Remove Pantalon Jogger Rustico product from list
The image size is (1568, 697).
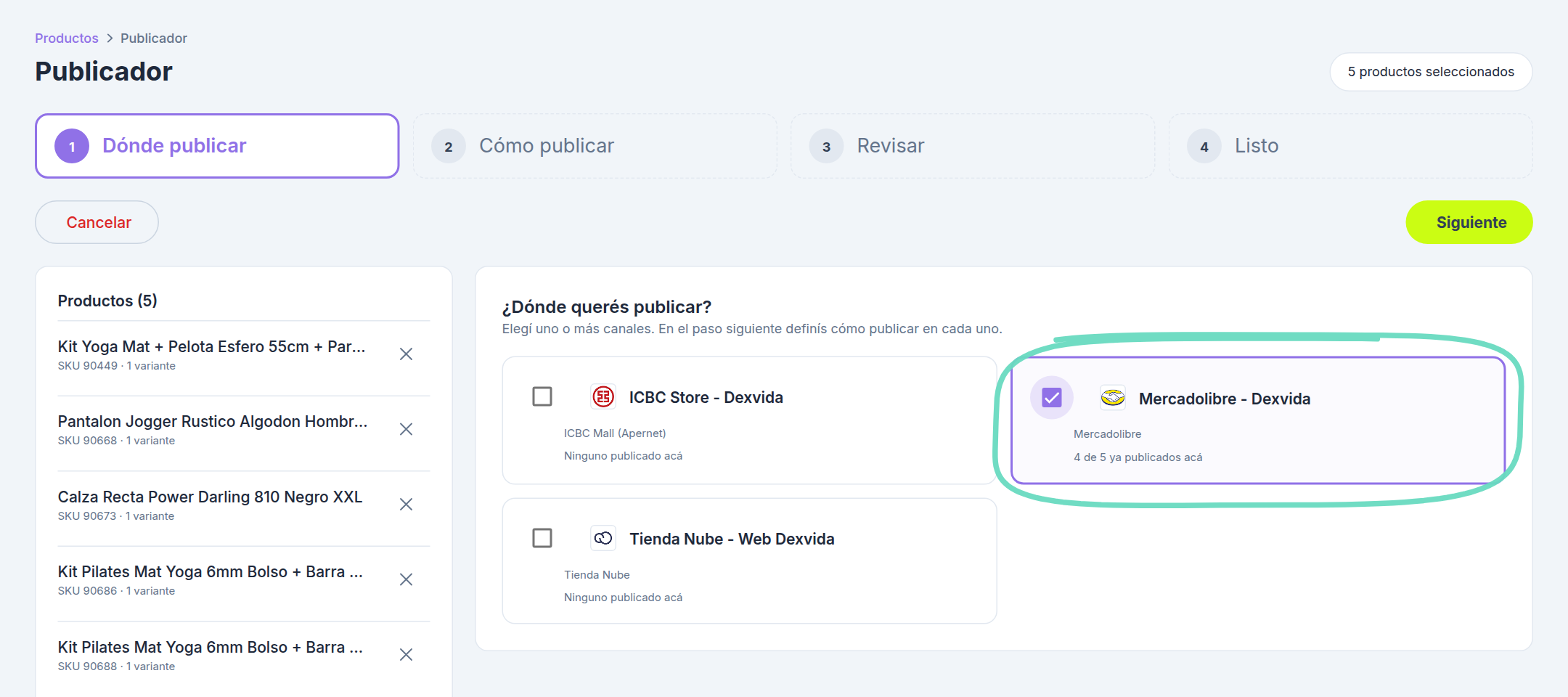(x=406, y=429)
